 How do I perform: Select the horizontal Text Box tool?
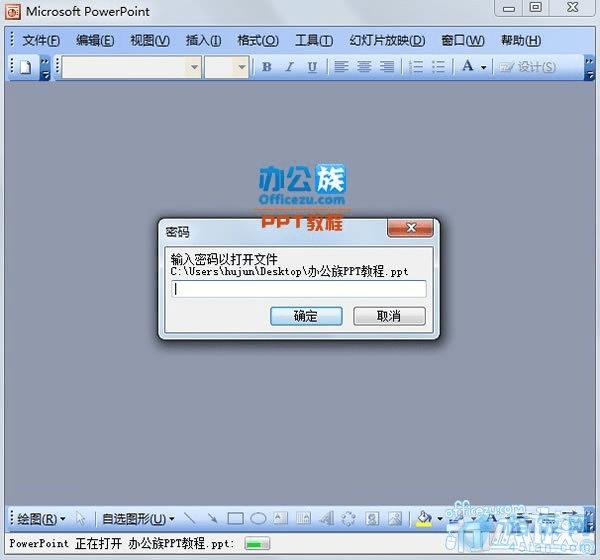281,519
